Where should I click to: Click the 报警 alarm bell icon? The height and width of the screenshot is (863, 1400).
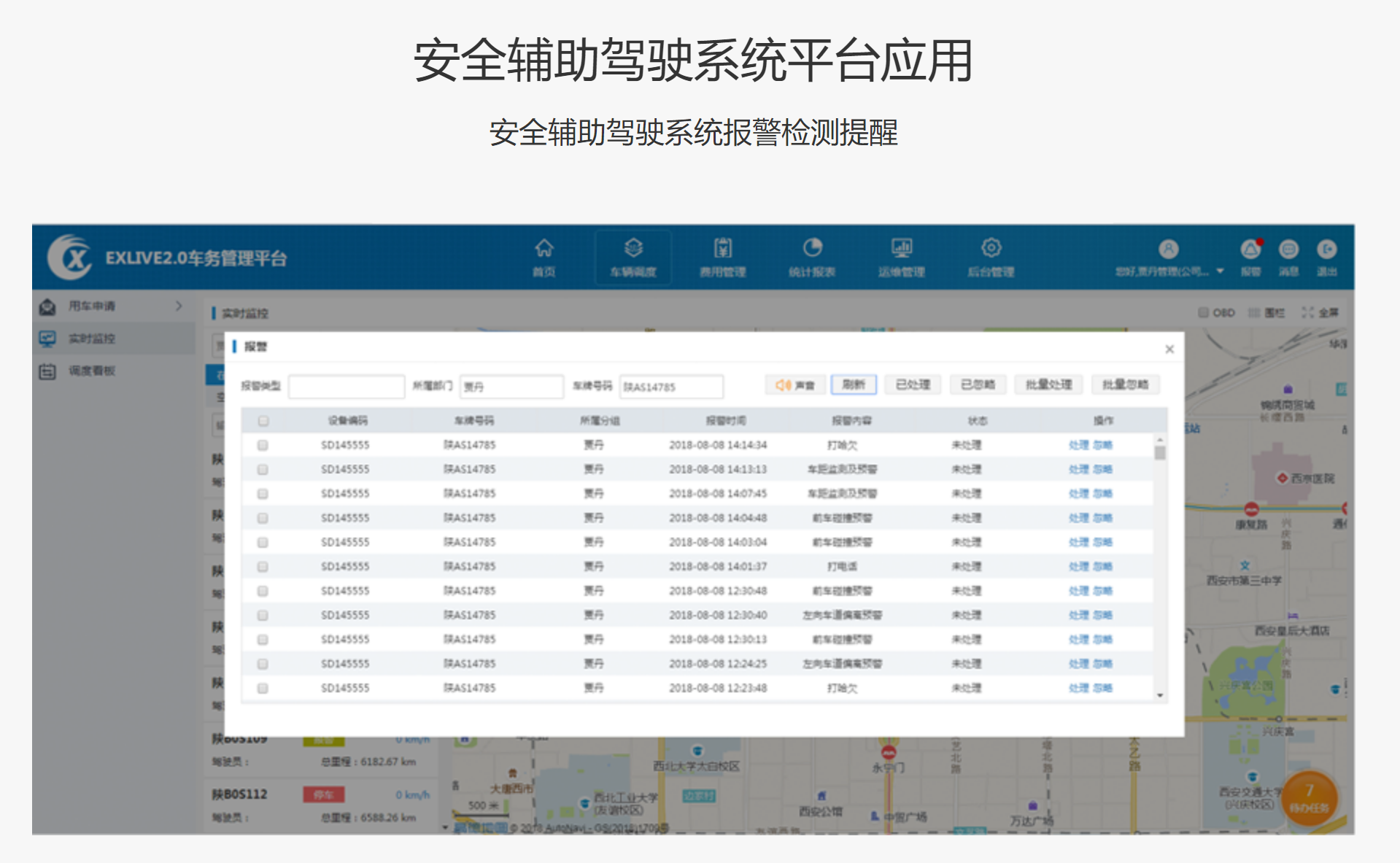click(1250, 250)
